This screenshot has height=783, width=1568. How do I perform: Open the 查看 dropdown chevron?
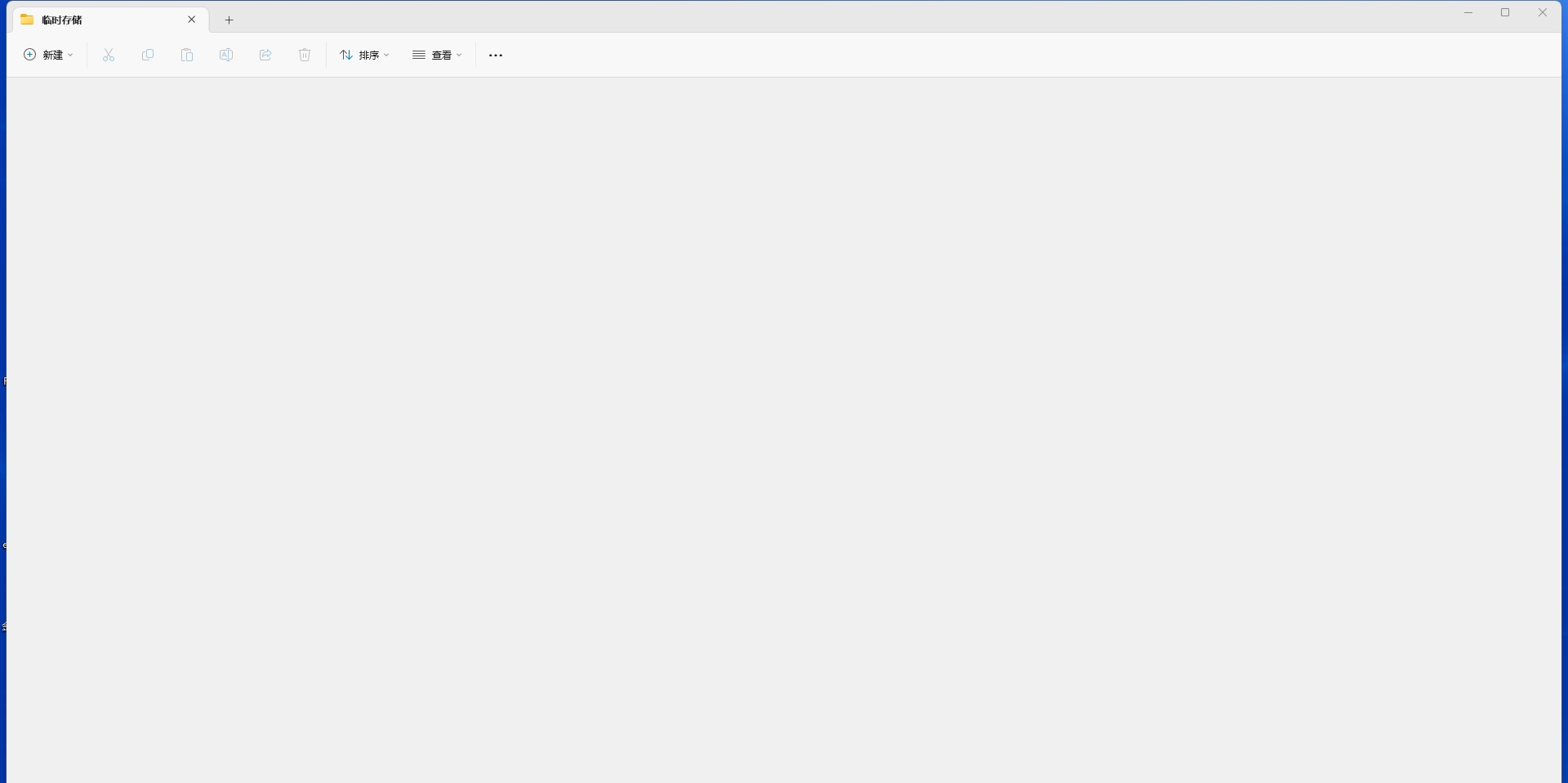(x=459, y=55)
